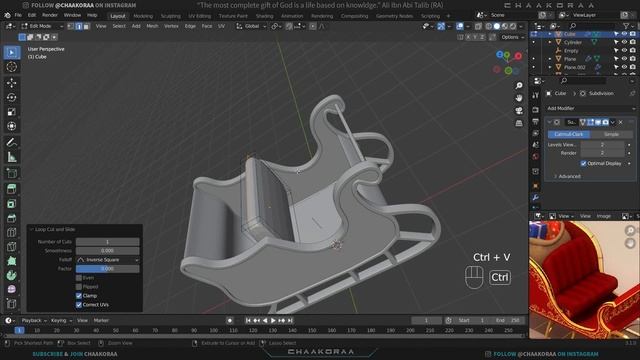Select the Smooth tool
Viewport: 640px width, 360px height.
11,289
